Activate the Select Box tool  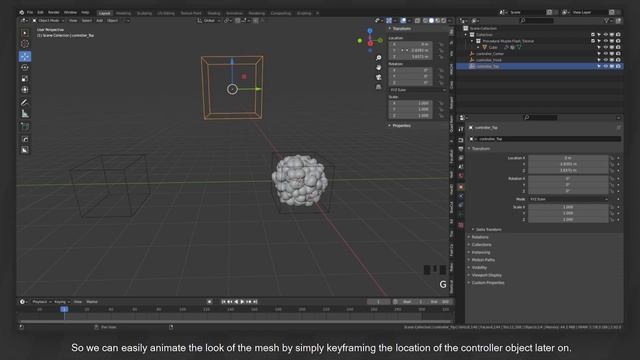(25, 33)
